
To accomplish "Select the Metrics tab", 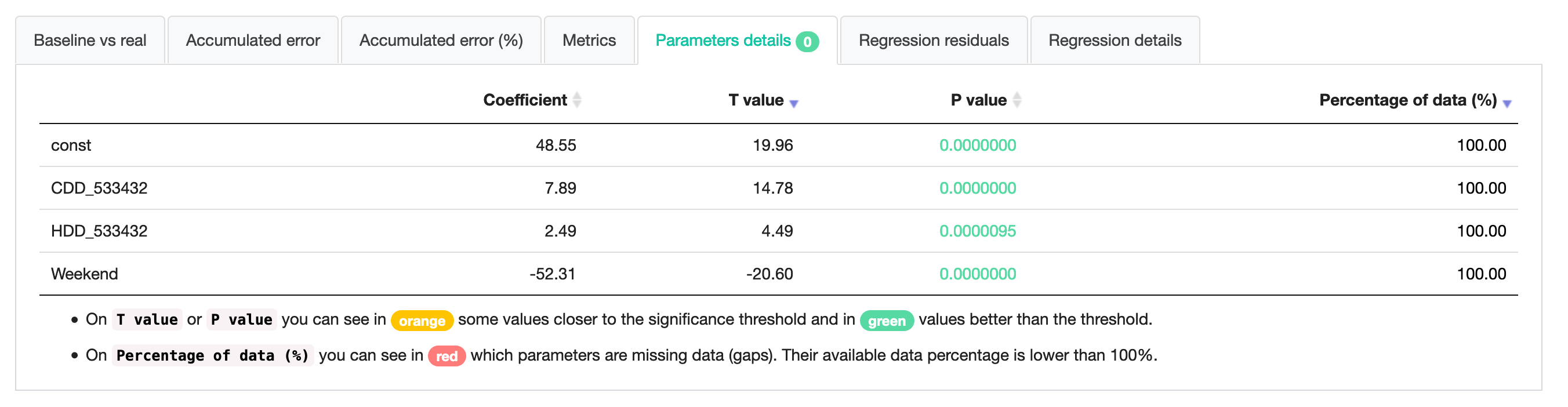I will [589, 40].
